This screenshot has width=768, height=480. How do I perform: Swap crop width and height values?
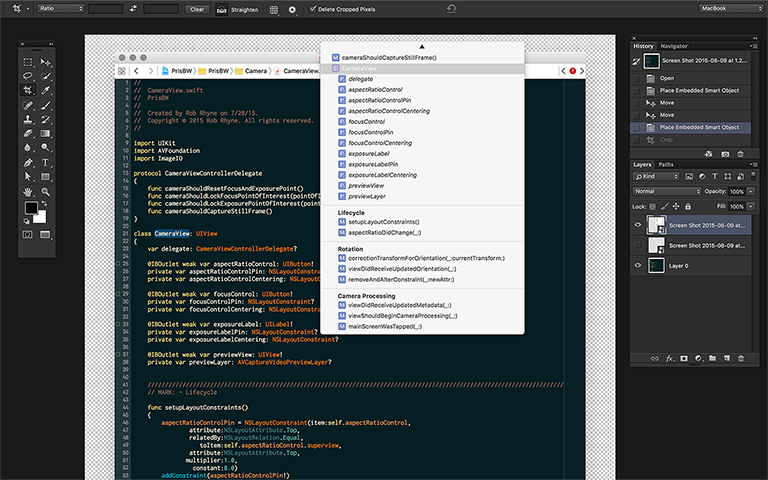(x=133, y=9)
